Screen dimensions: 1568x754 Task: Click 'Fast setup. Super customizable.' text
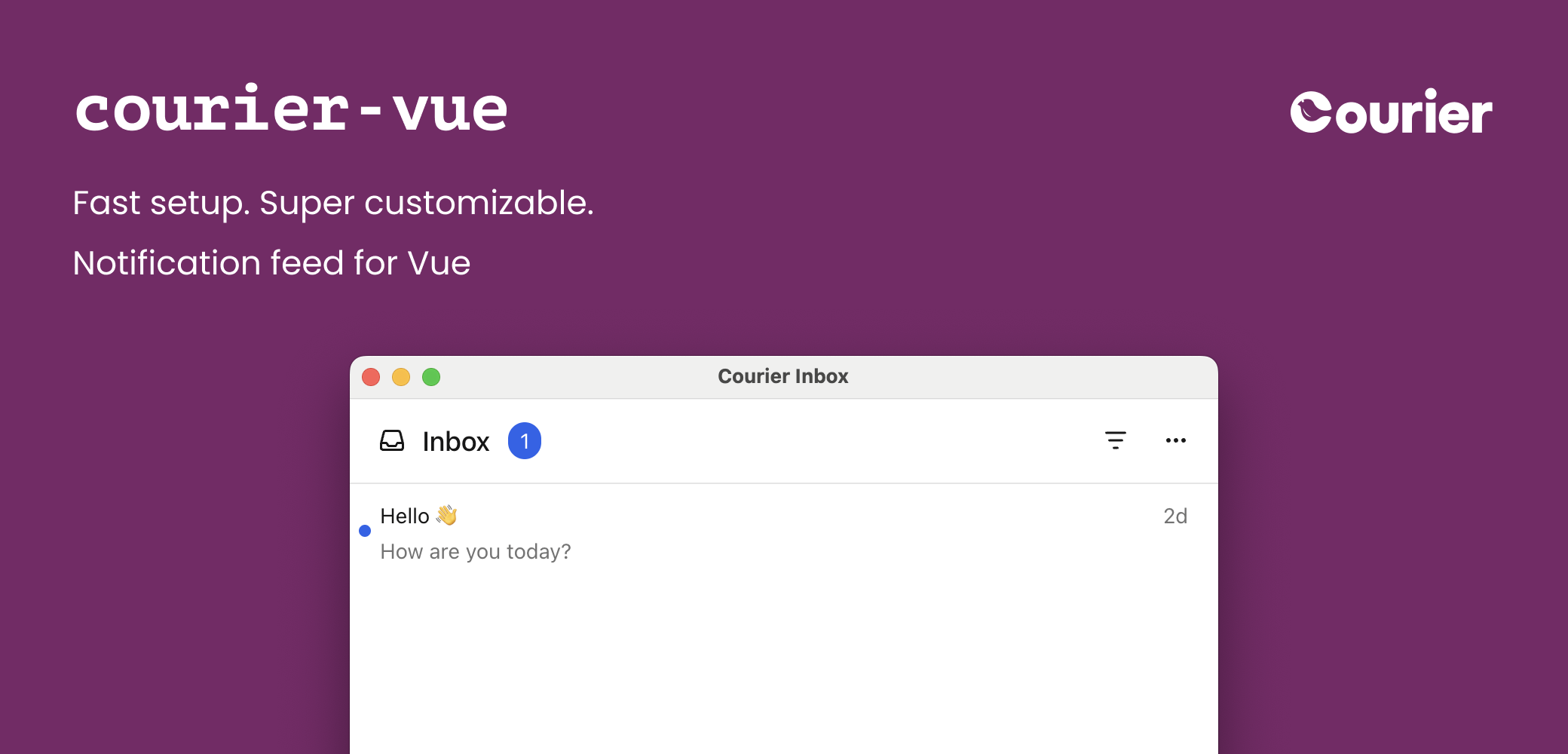coord(333,203)
